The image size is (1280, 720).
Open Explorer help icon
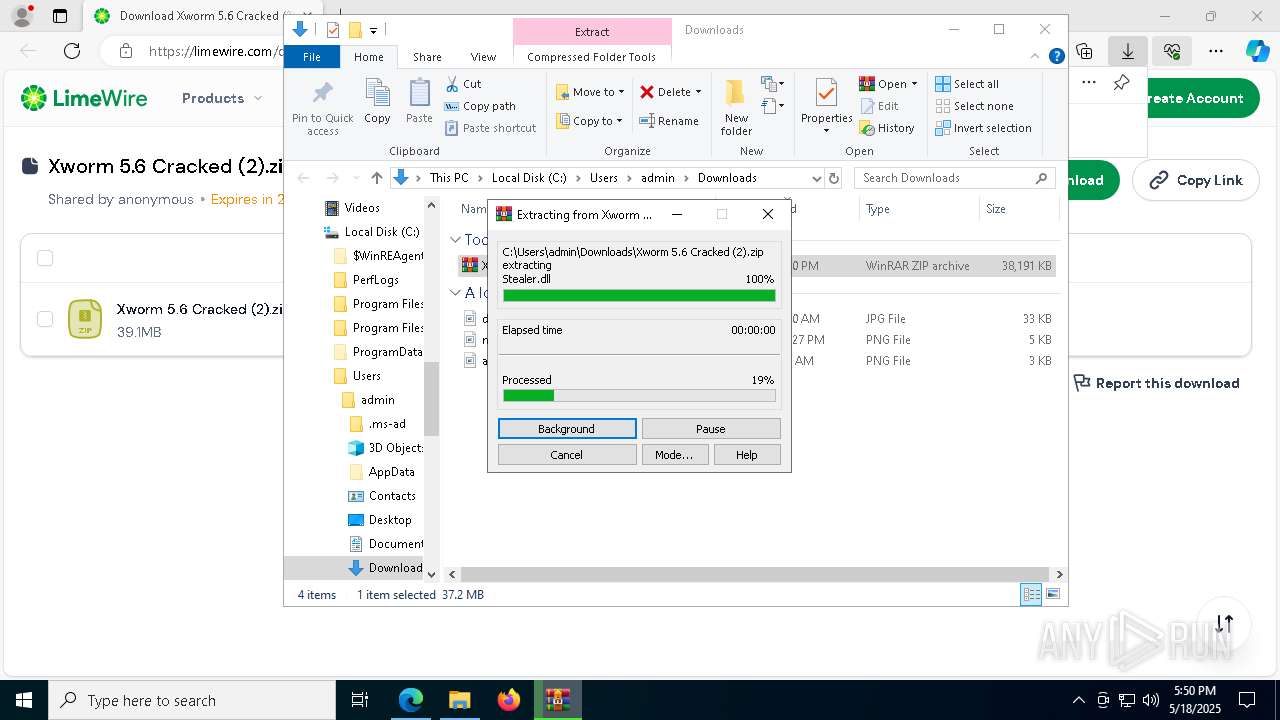[x=1056, y=57]
